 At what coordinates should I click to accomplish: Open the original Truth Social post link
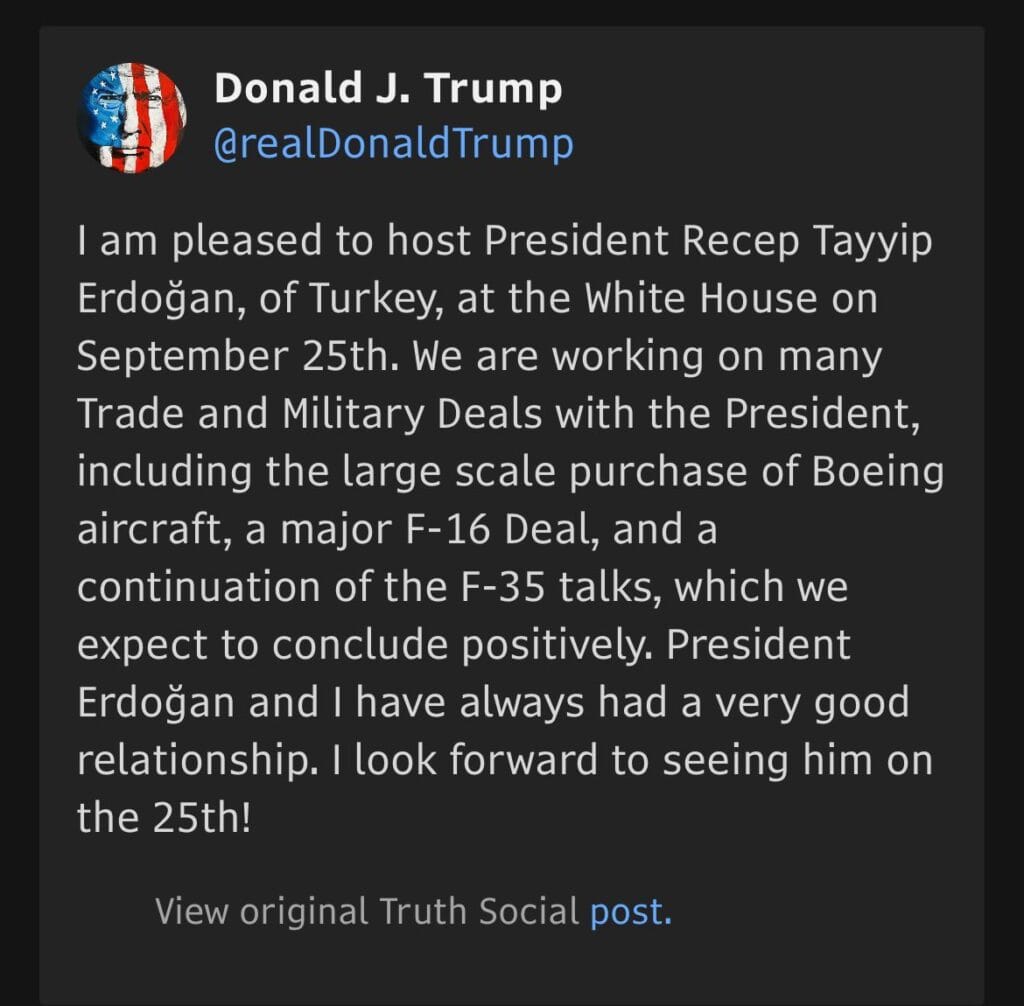coord(630,911)
